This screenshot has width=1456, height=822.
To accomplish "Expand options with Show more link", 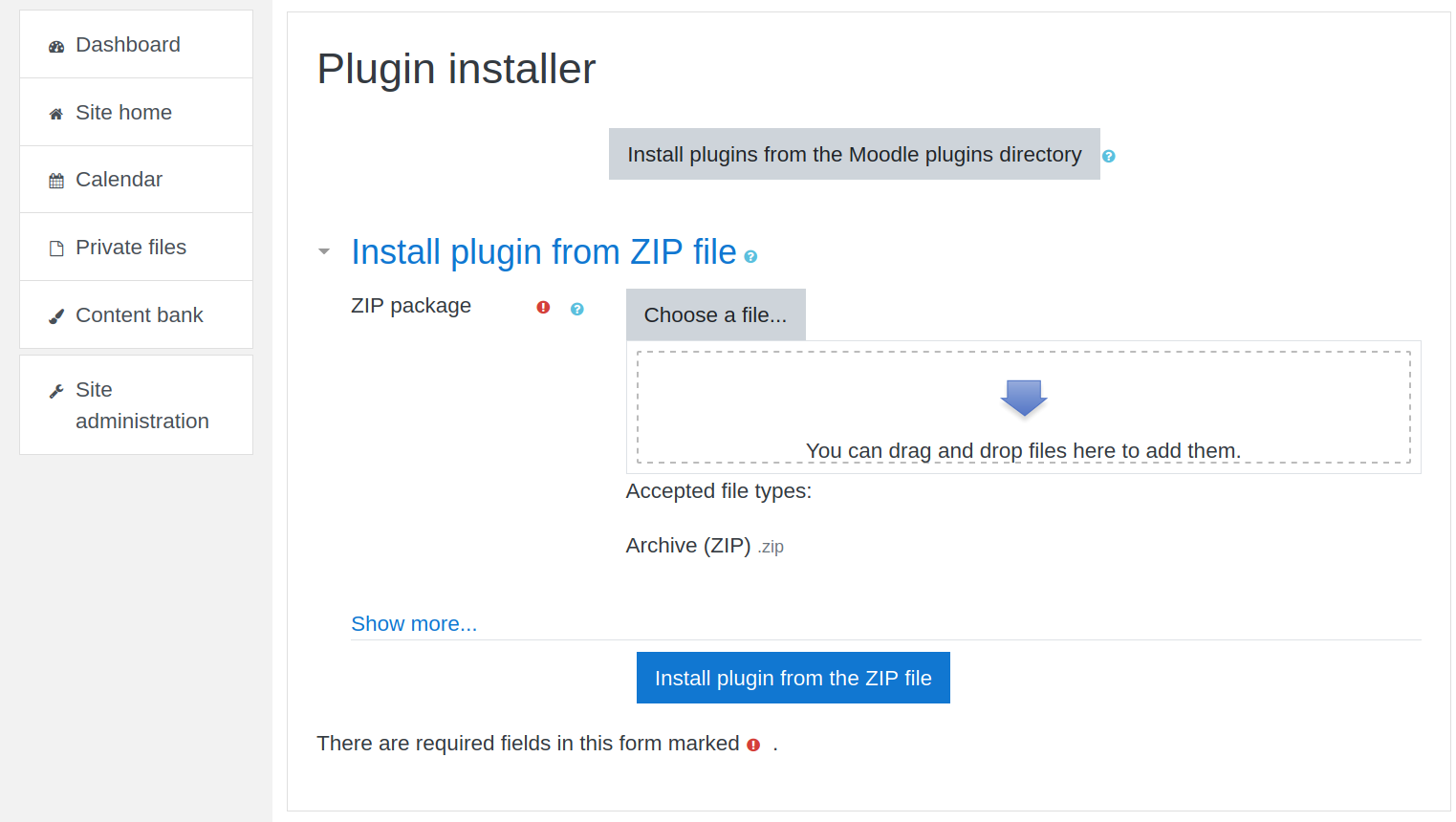I will (x=414, y=624).
